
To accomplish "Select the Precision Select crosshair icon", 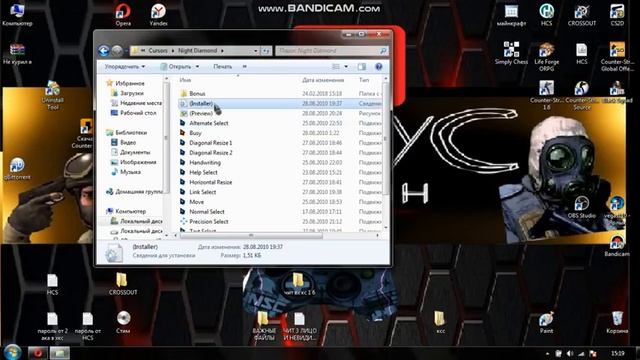I will click(183, 221).
